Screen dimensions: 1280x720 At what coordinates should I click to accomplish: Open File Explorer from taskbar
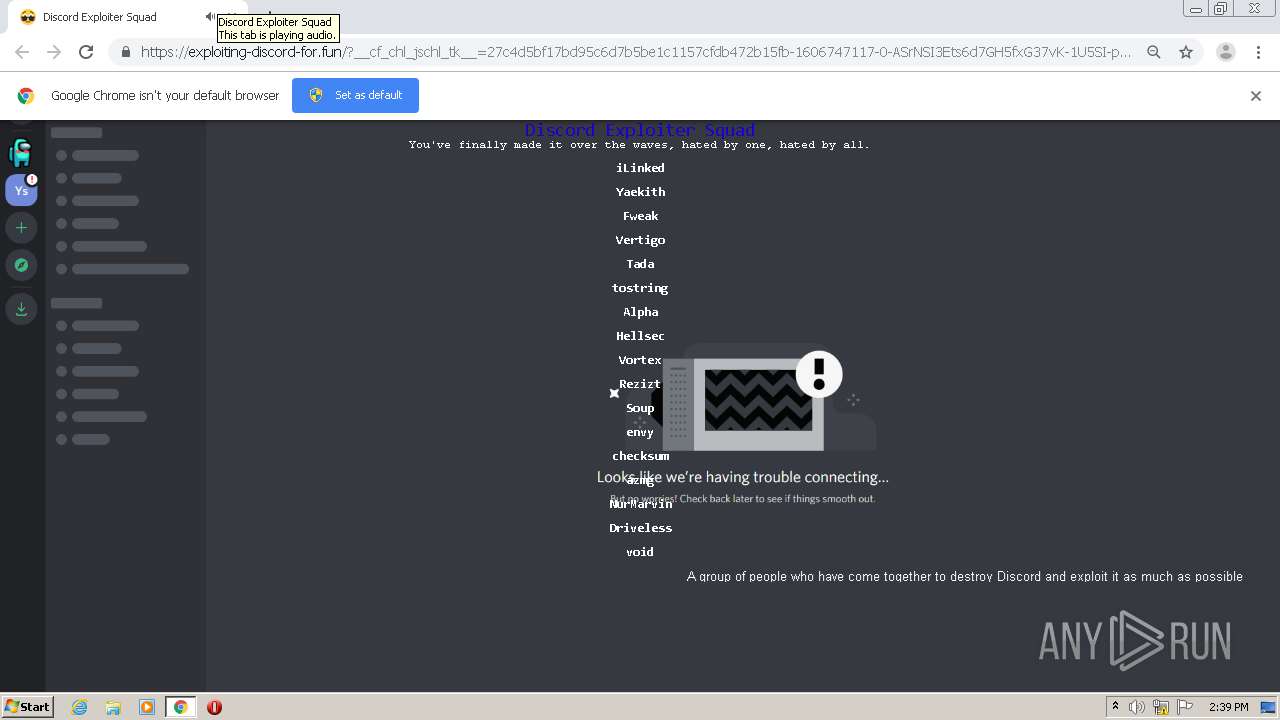pyautogui.click(x=113, y=707)
